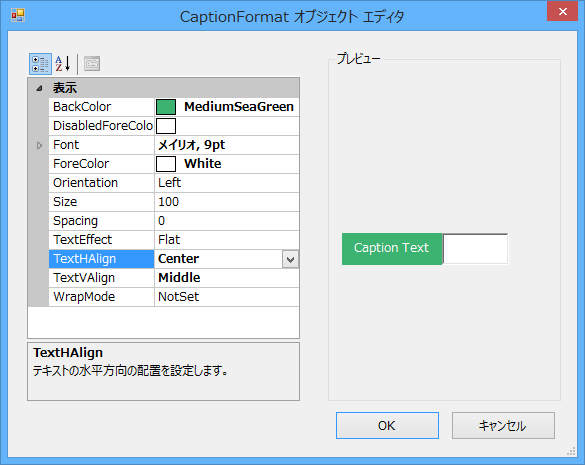Image resolution: width=585 pixels, height=465 pixels.
Task: Click the White ForeColor swatch
Action: (x=166, y=164)
